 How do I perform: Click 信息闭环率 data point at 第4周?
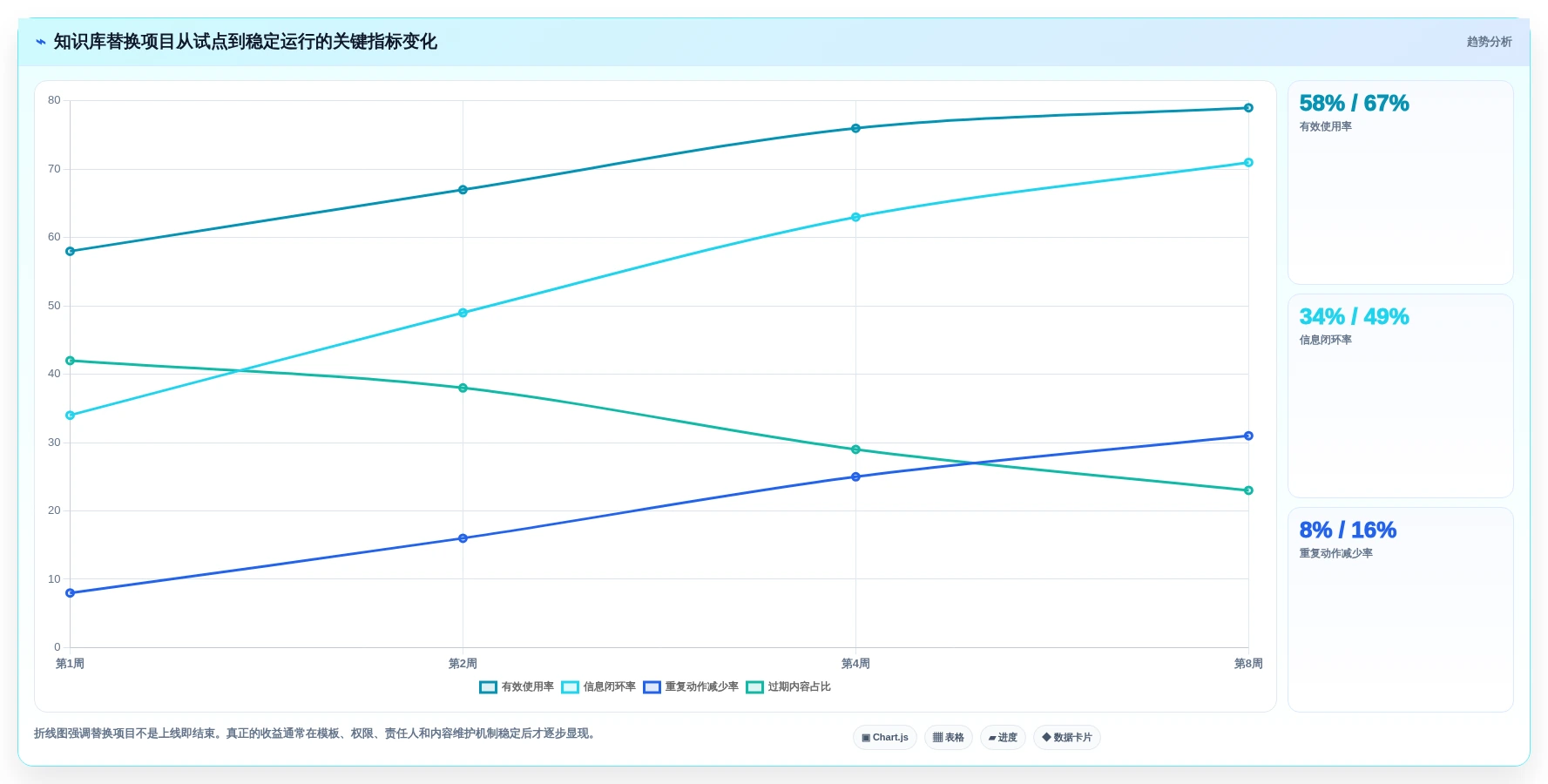855,217
